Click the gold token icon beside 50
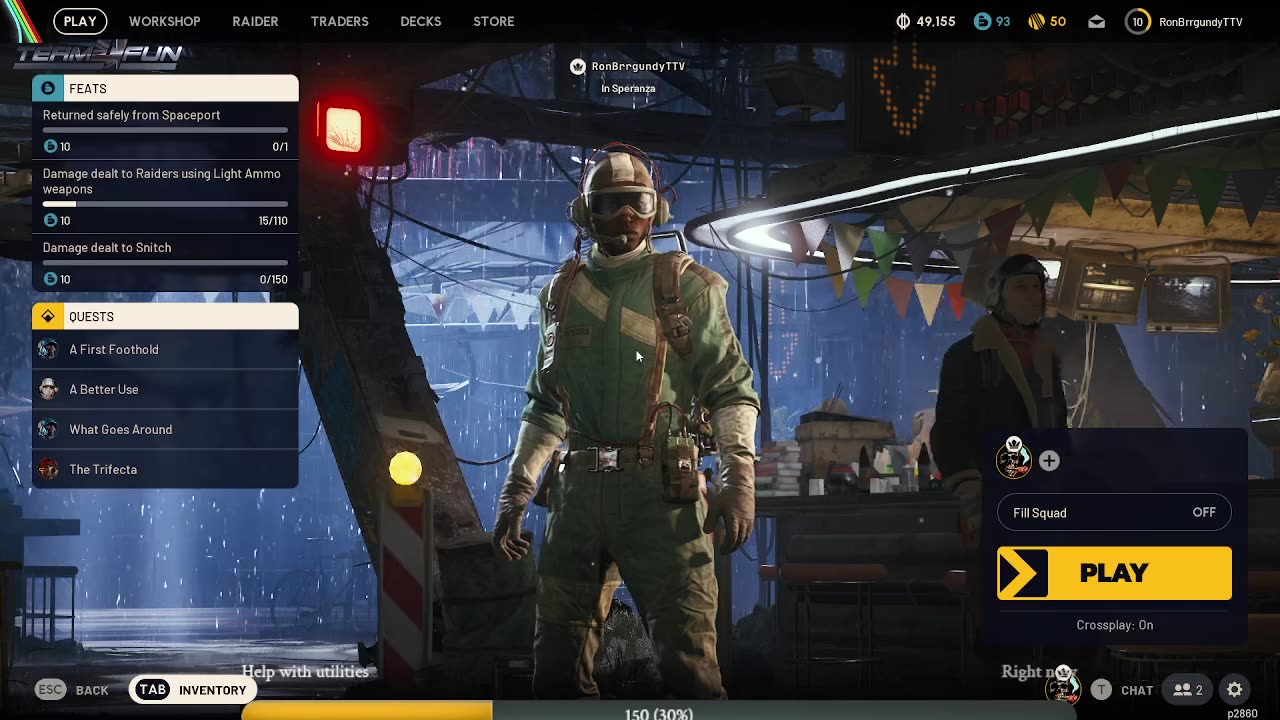Image resolution: width=1280 pixels, height=720 pixels. 1037,21
